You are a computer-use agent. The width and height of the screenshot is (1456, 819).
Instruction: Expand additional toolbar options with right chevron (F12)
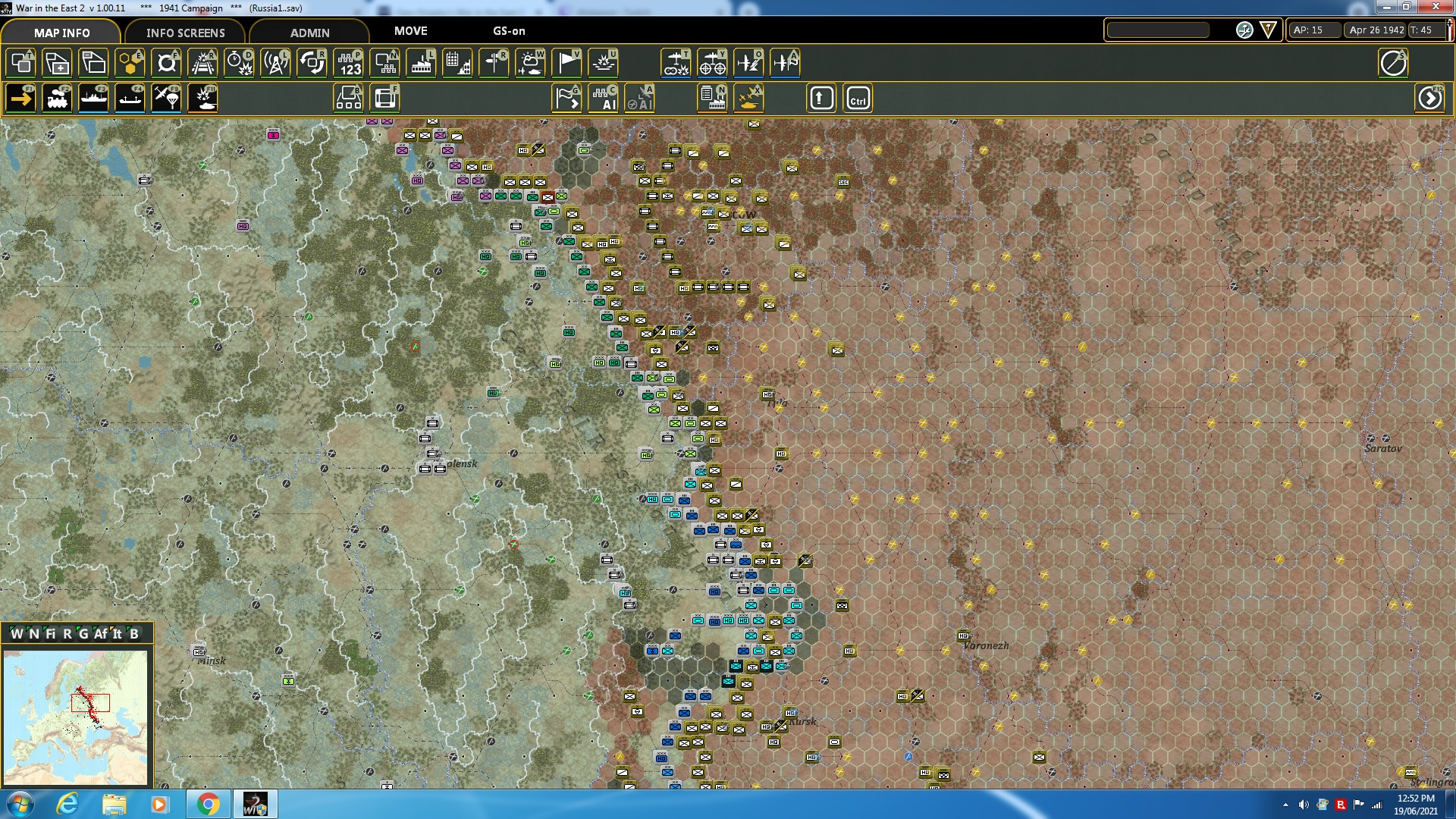(x=1430, y=98)
